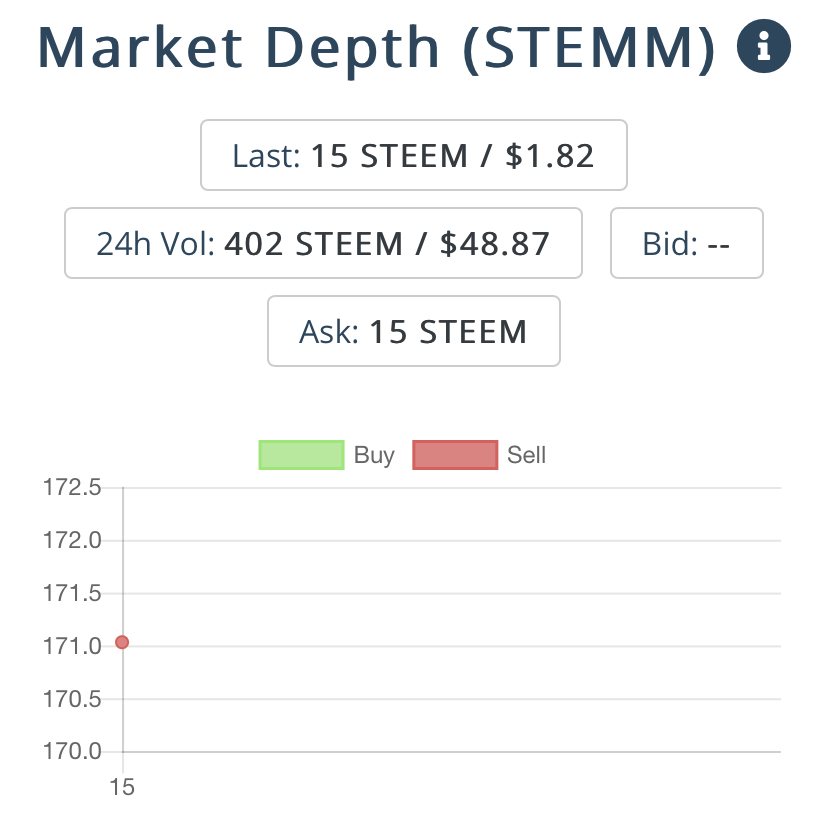Toggle the green Buy legend swatch

[x=301, y=455]
